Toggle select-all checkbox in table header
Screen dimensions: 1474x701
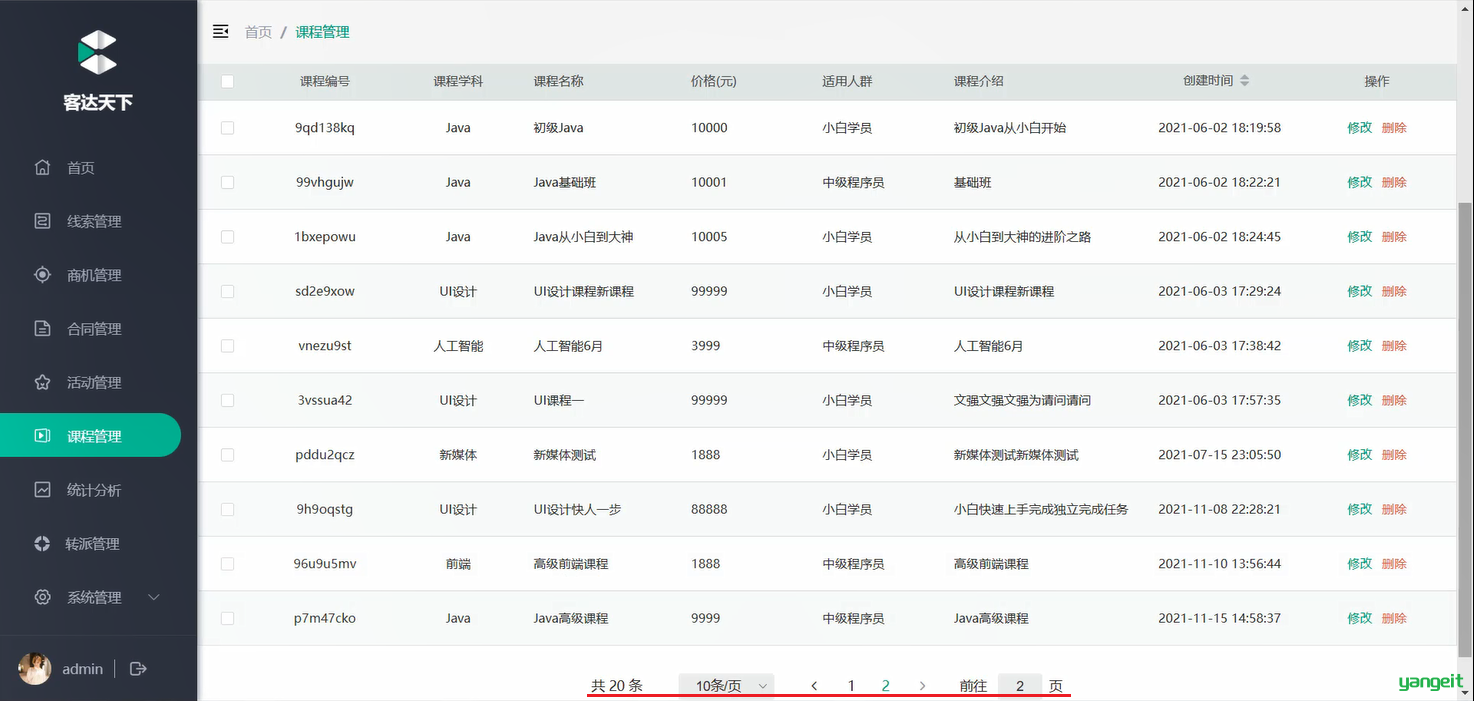228,81
